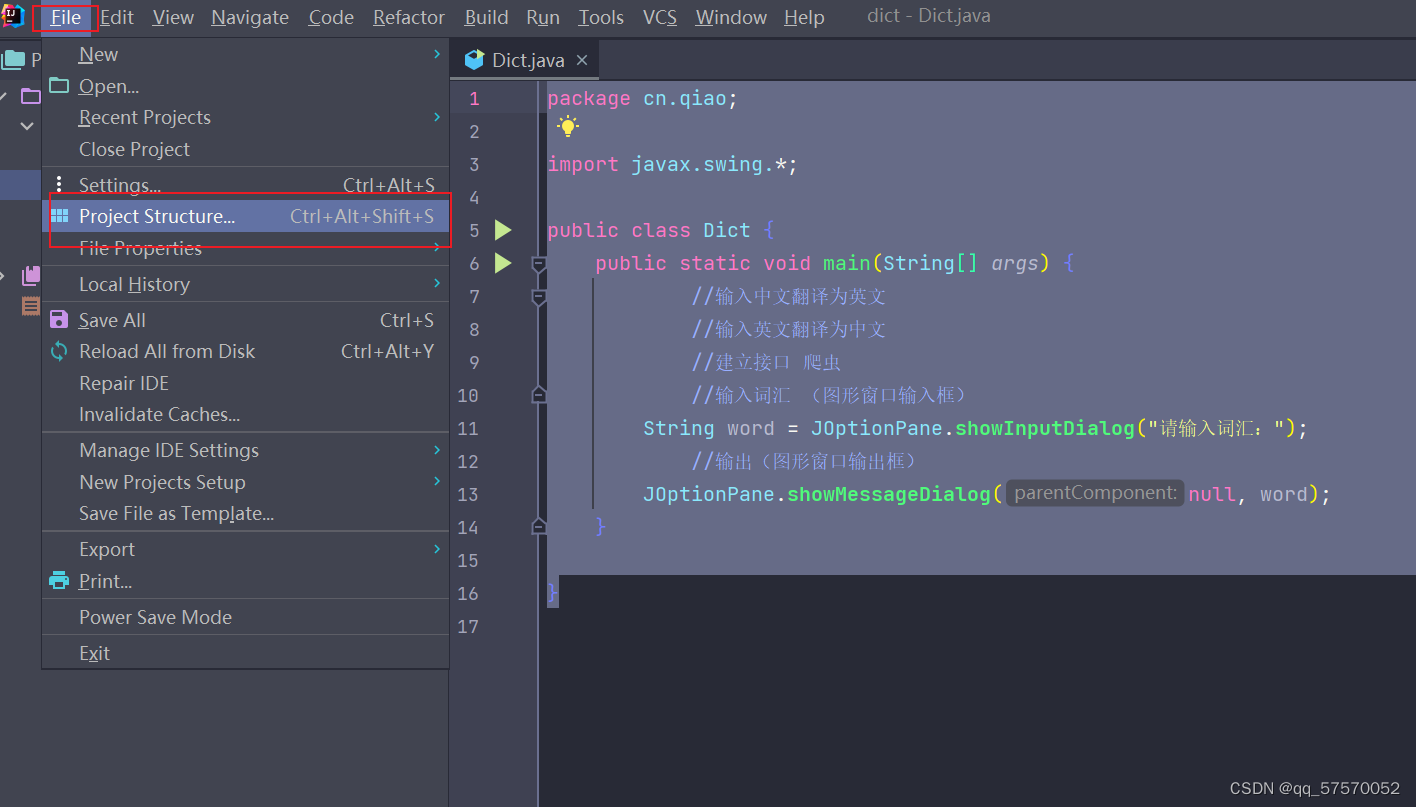Choose Exit from File menu
Viewport: 1416px width, 807px height.
click(x=245, y=653)
